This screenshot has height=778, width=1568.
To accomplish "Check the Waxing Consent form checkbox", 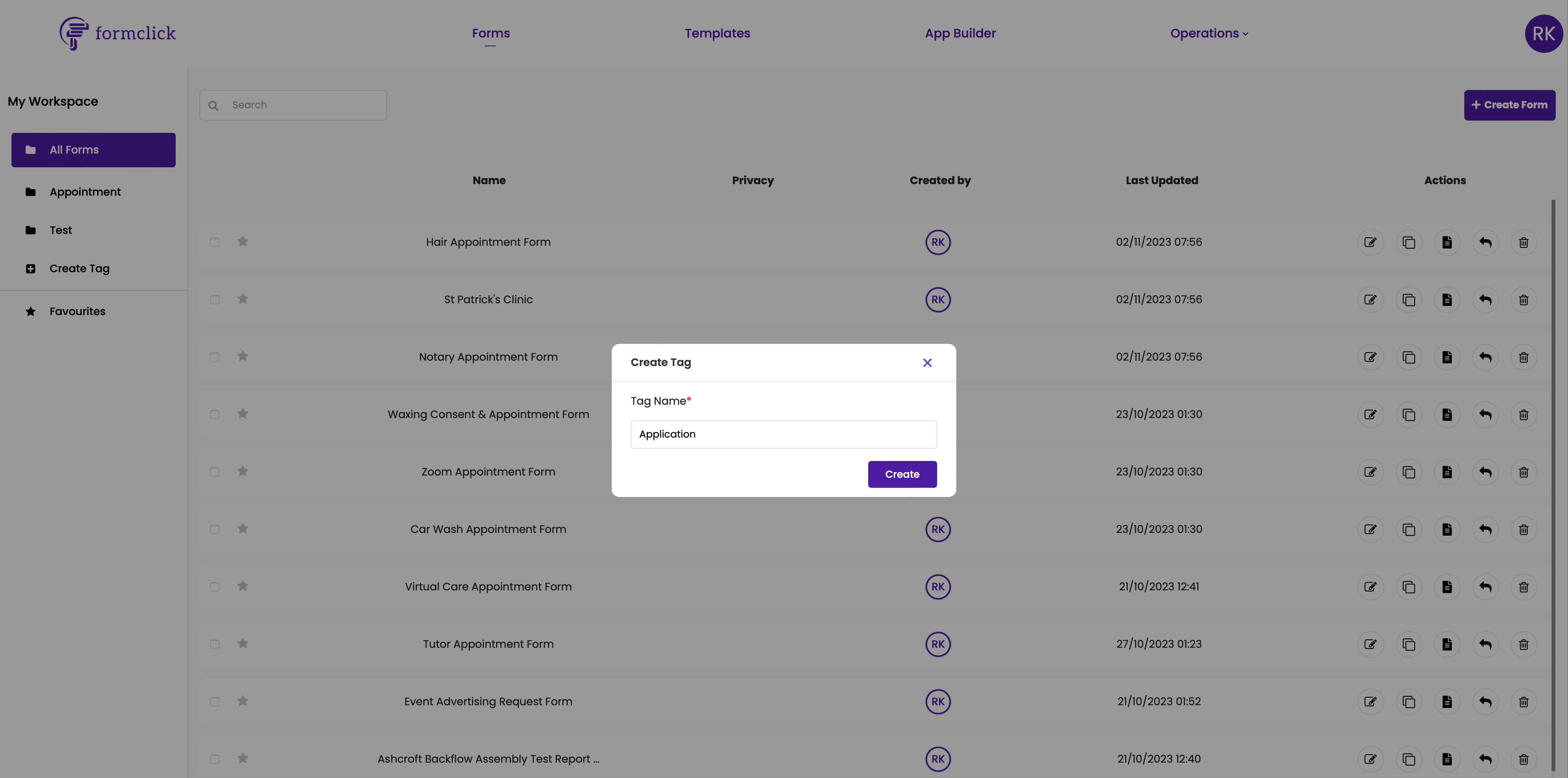I will (x=215, y=415).
